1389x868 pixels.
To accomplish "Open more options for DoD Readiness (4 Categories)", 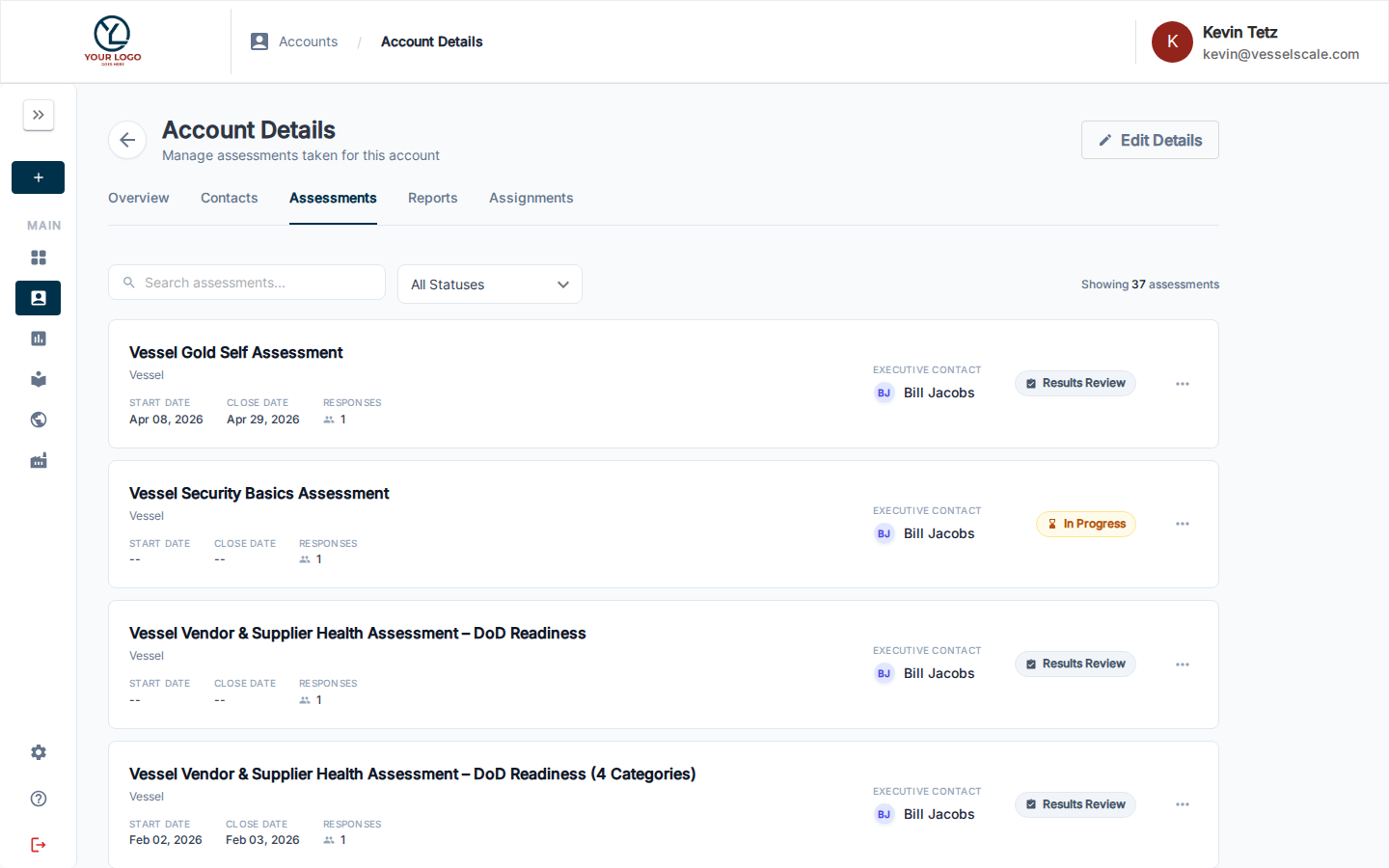I will [x=1183, y=804].
